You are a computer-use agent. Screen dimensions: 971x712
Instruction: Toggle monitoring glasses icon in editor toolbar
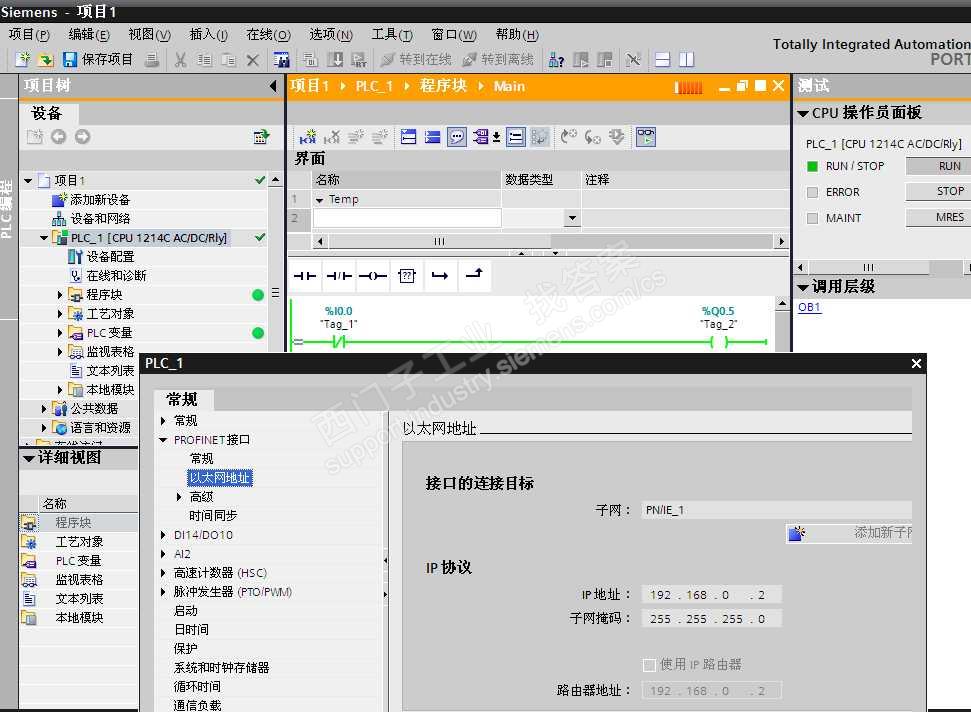point(646,136)
